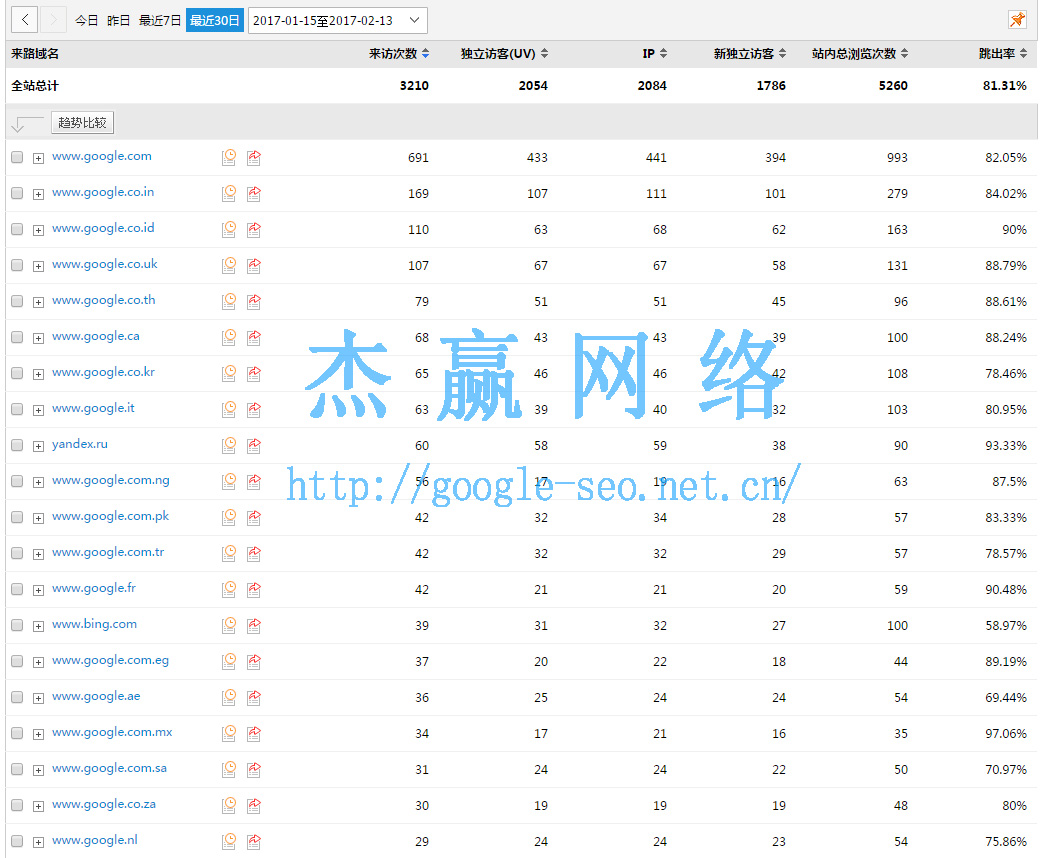Image resolution: width=1048 pixels, height=858 pixels.
Task: Expand the www.google.co.th row
Action: [38, 303]
